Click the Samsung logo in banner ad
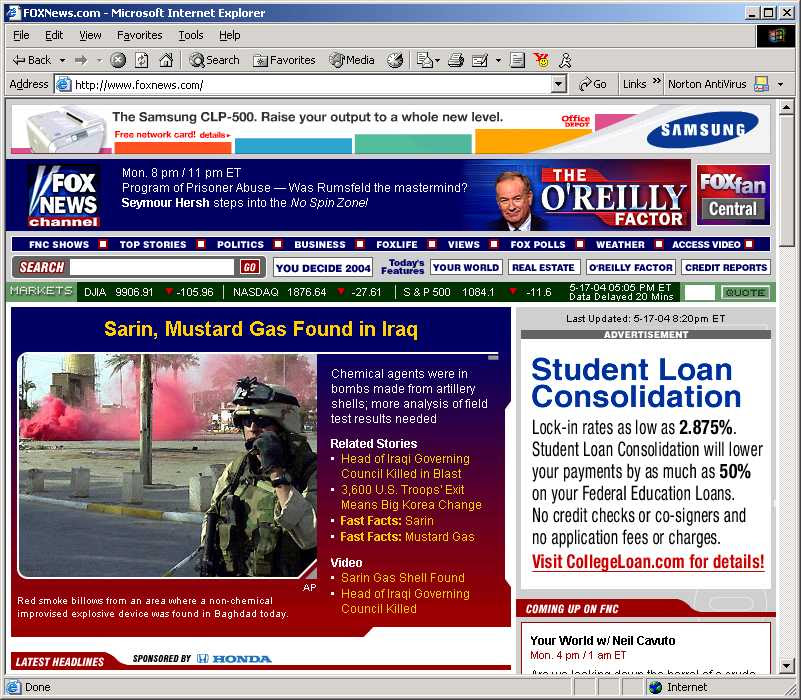801x700 pixels. click(702, 130)
